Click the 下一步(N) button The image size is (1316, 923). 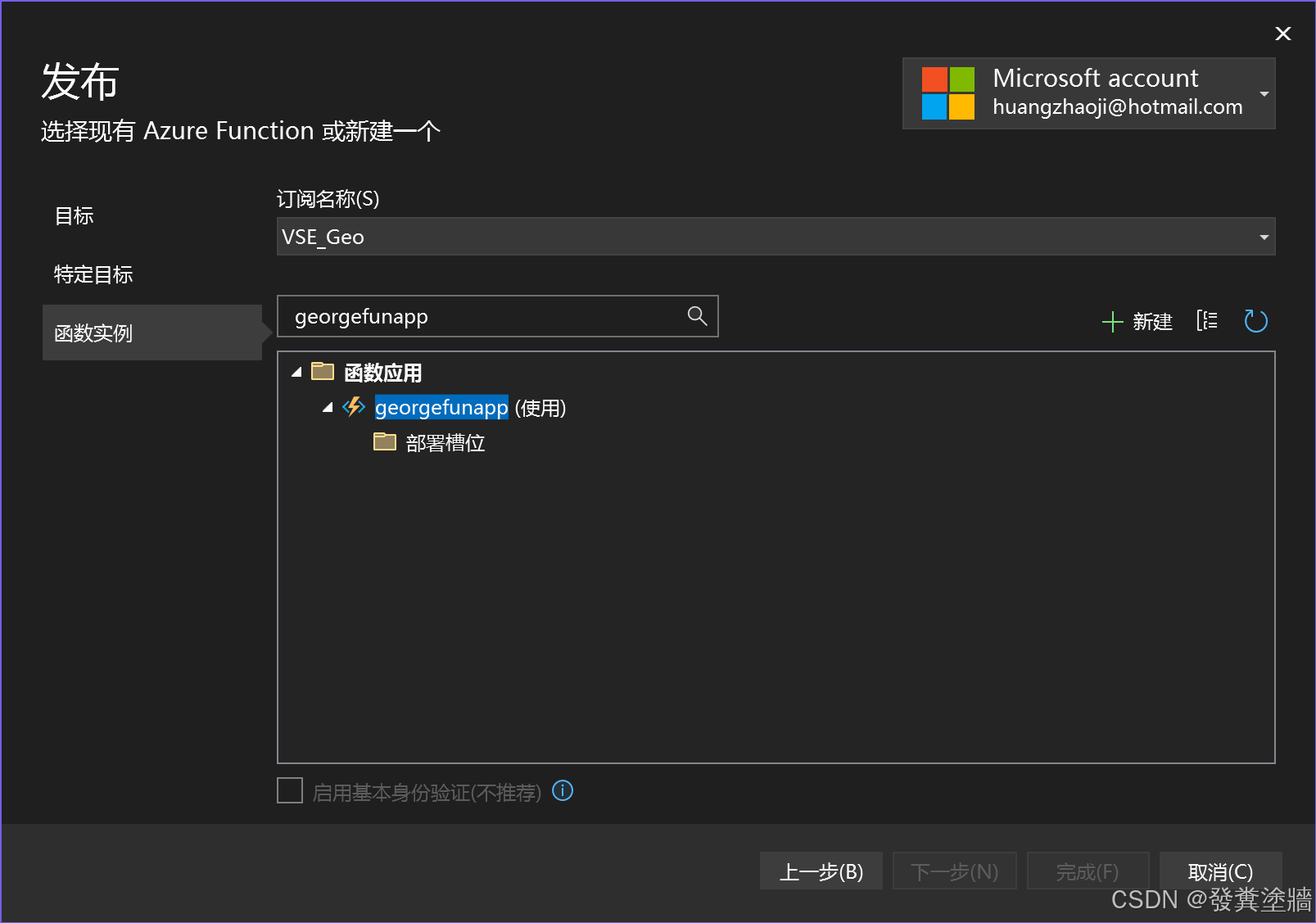pyautogui.click(x=955, y=871)
